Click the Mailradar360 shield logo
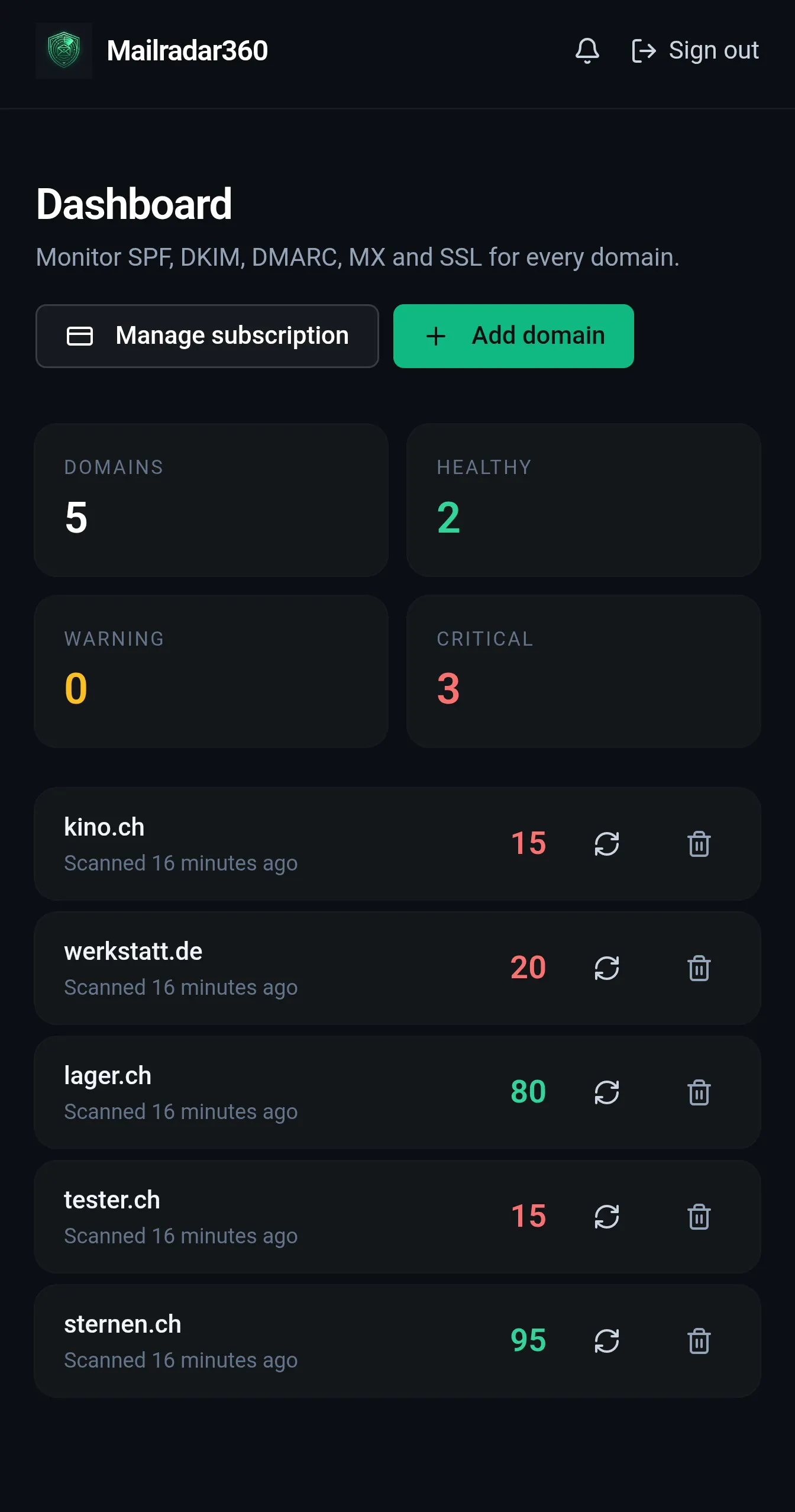 [64, 51]
